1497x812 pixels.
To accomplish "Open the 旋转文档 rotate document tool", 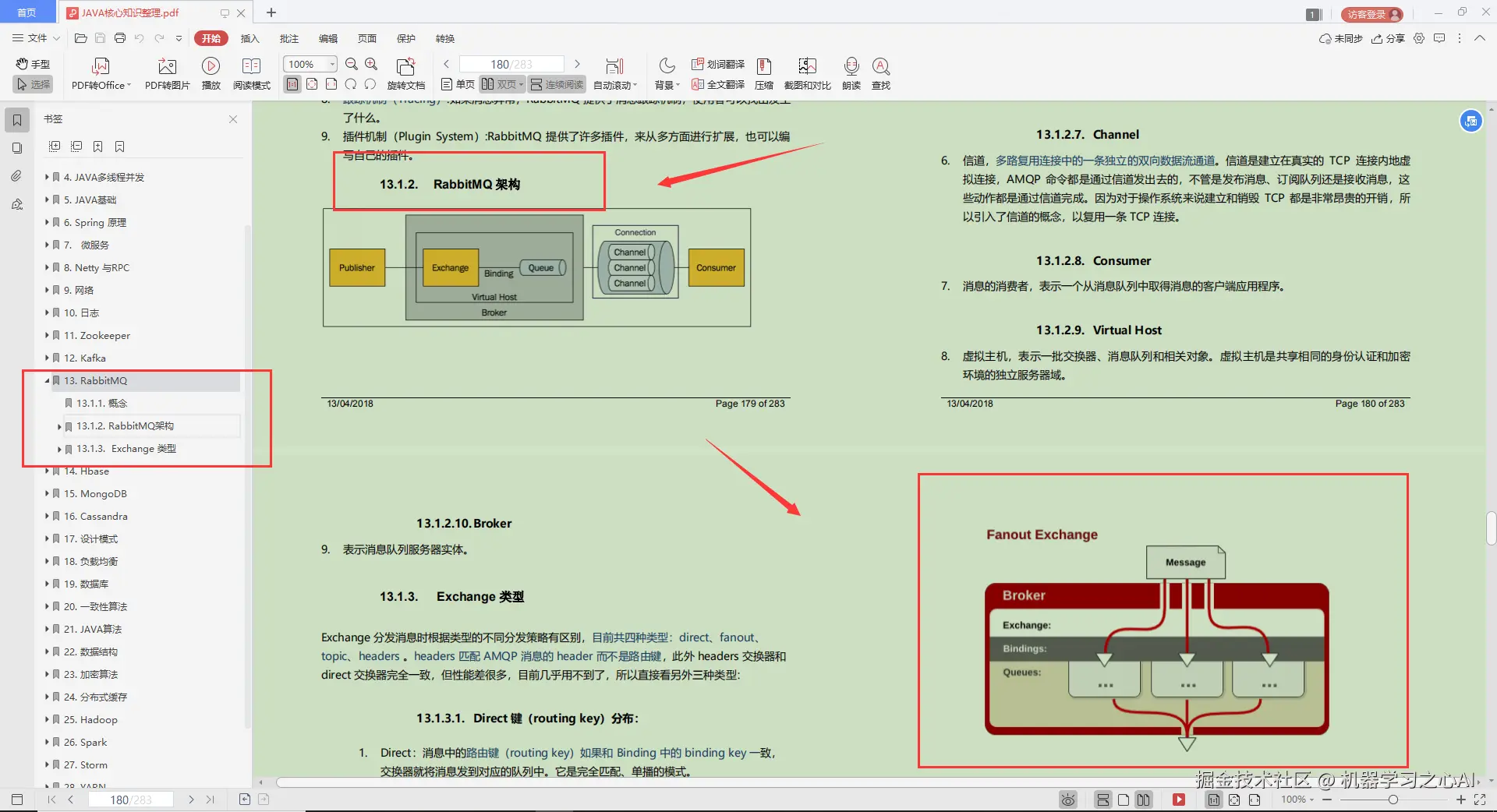I will pyautogui.click(x=405, y=74).
